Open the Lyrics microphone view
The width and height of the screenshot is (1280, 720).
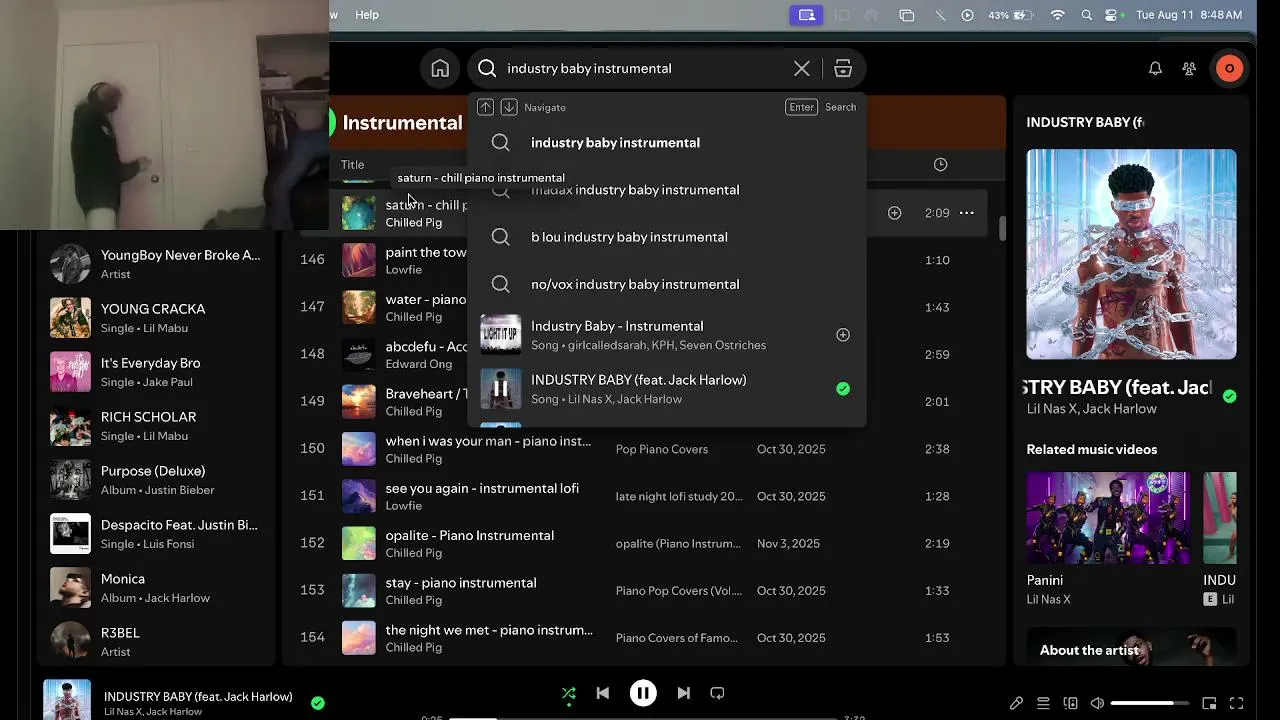(1016, 703)
